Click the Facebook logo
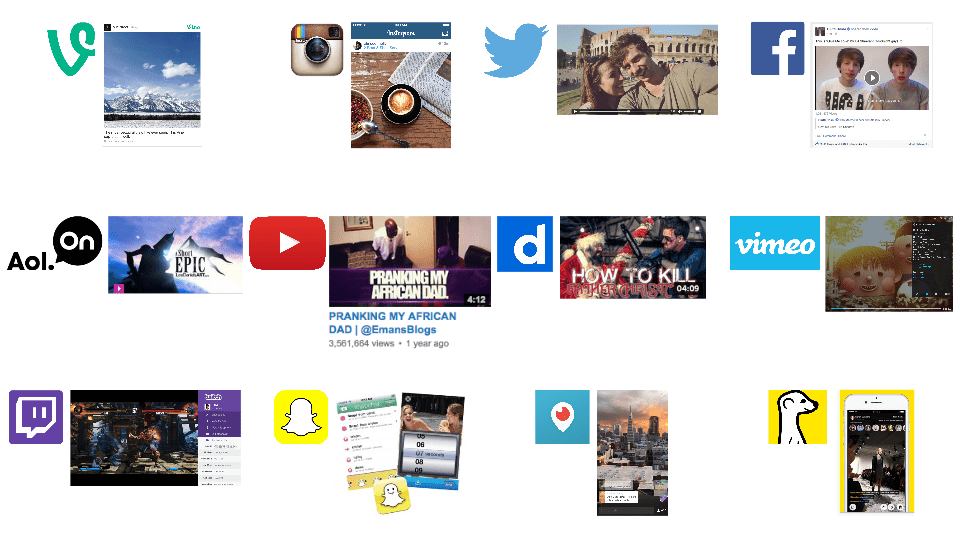 pos(778,48)
